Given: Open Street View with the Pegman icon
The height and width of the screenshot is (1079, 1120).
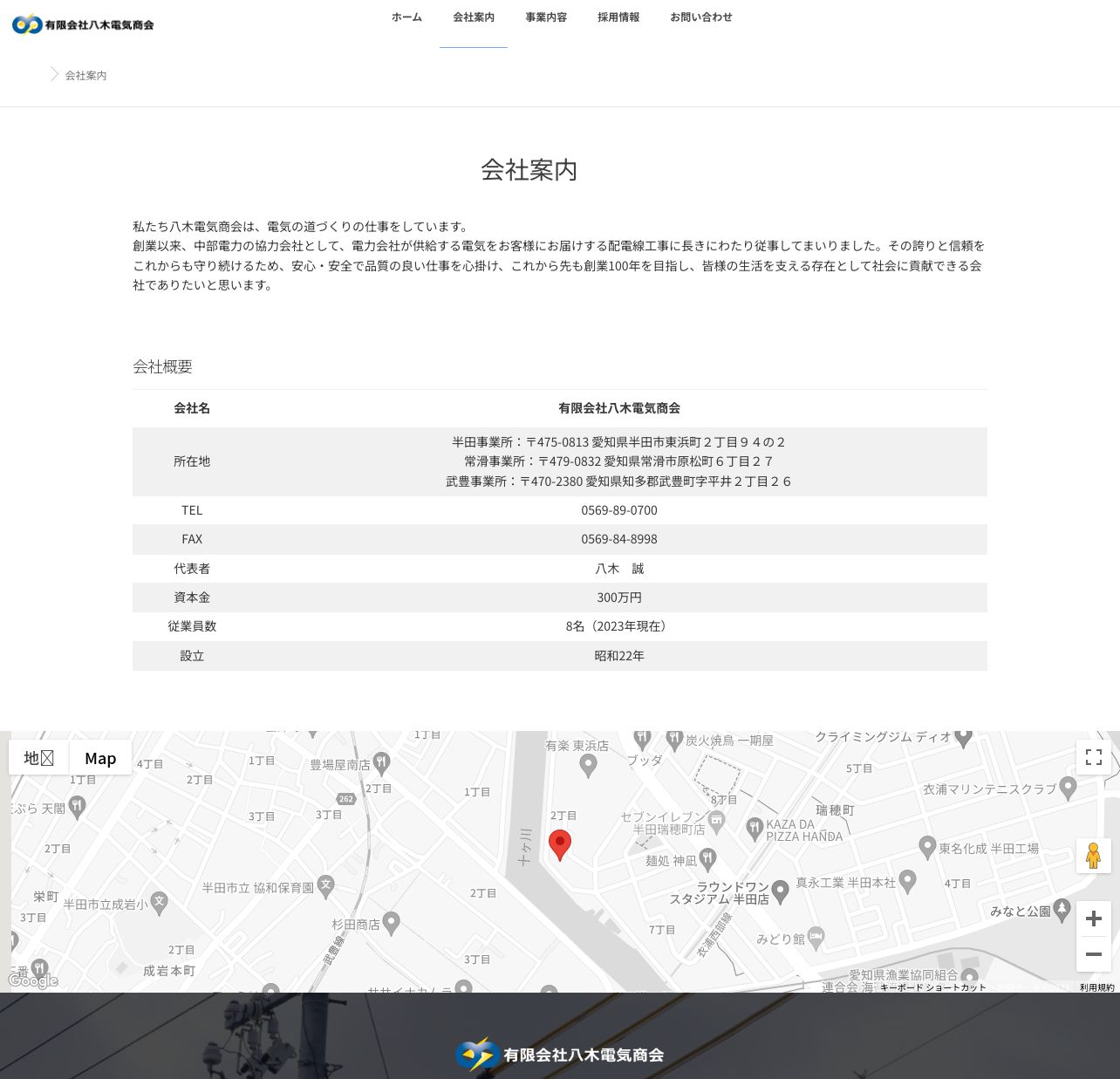Looking at the screenshot, I should pos(1094,856).
